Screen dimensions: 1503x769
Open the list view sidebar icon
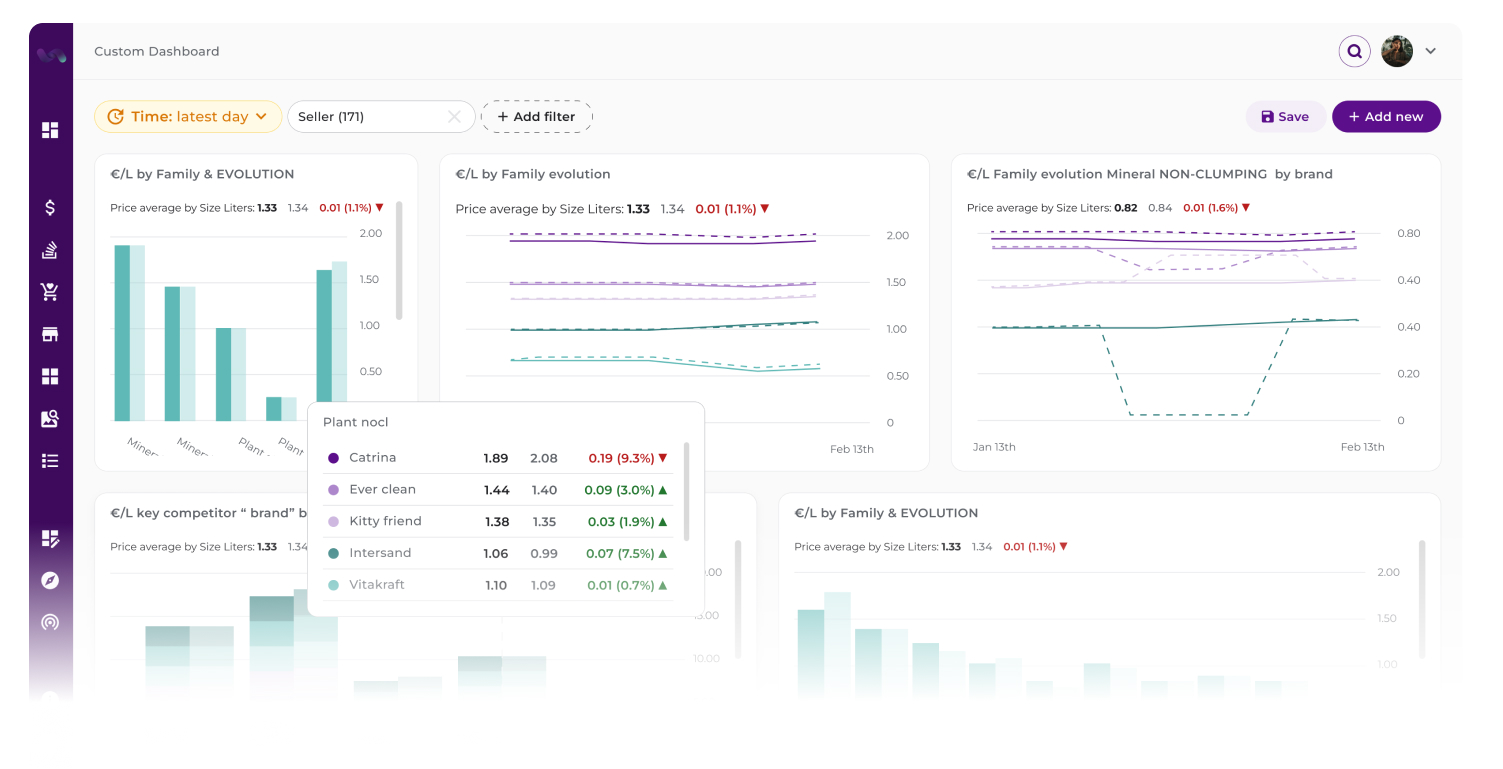point(50,461)
